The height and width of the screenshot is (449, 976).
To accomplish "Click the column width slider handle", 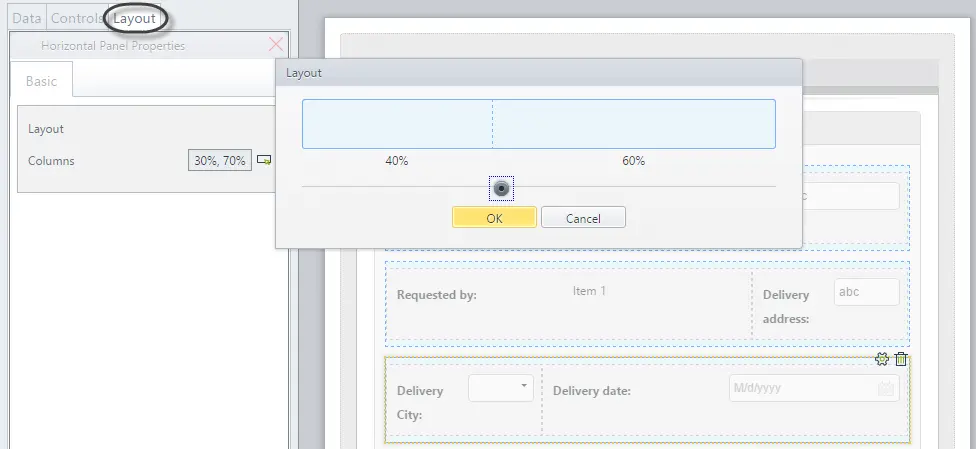I will pyautogui.click(x=501, y=188).
